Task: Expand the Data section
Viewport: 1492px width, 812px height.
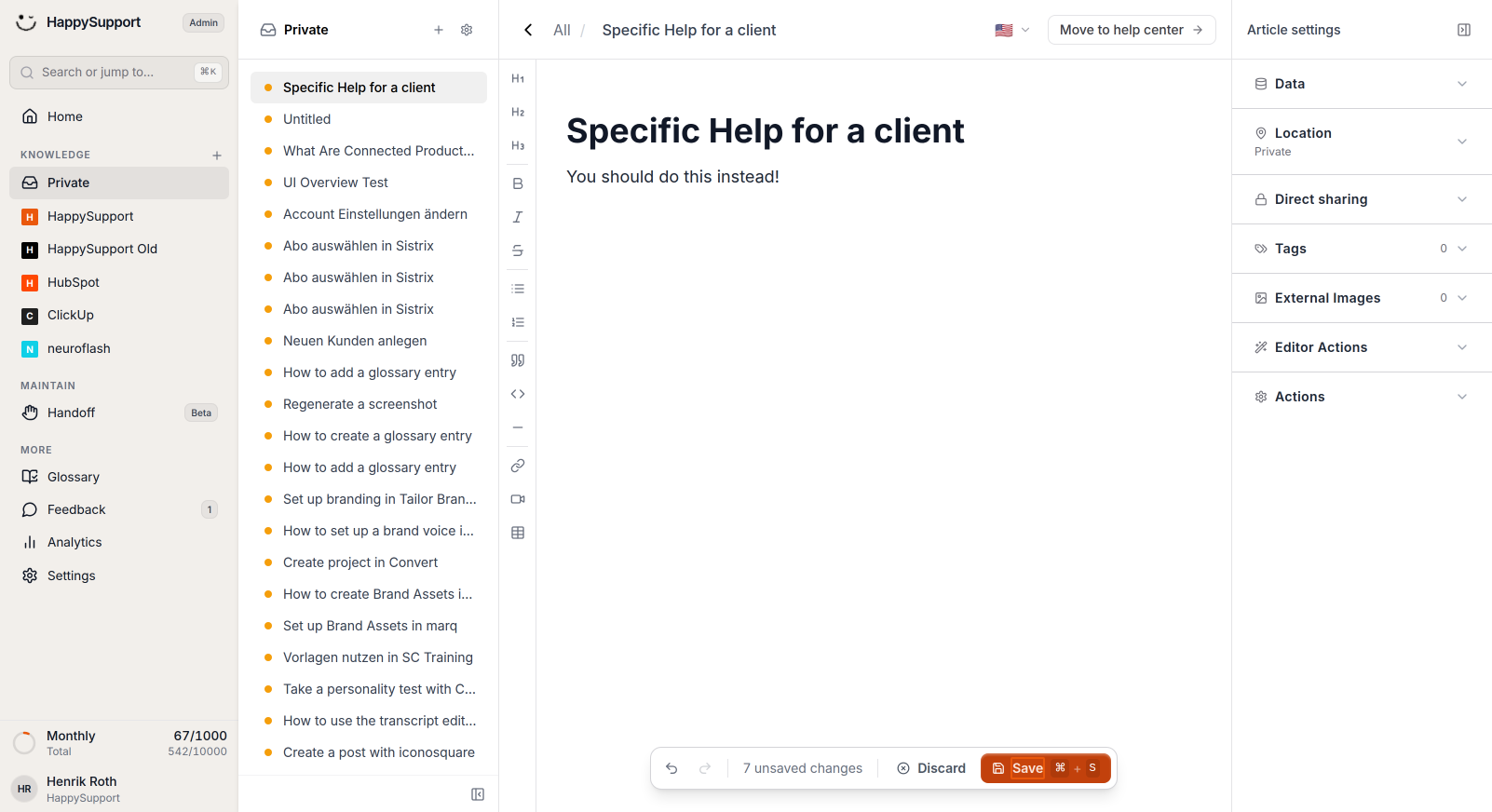Action: coord(1362,84)
